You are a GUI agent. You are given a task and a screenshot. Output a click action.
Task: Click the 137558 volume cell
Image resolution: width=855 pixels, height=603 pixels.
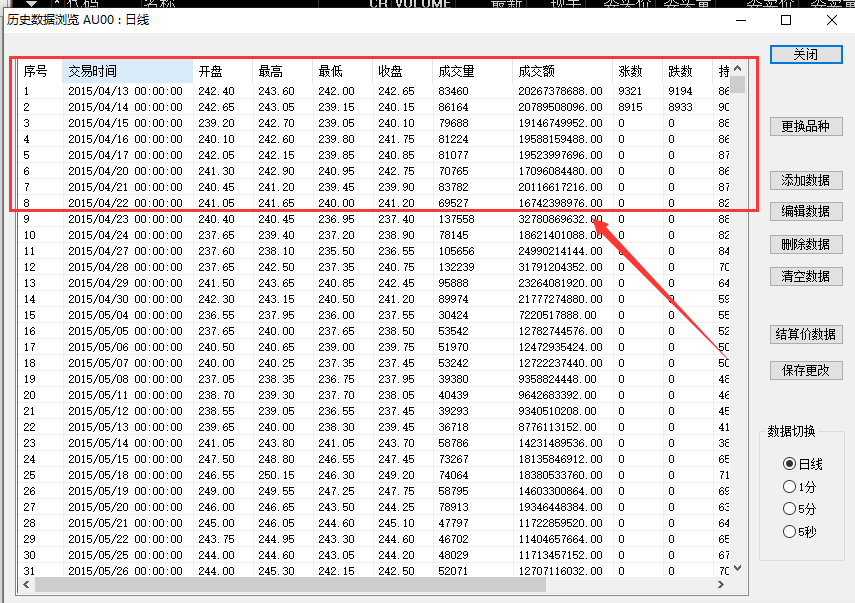click(x=456, y=219)
